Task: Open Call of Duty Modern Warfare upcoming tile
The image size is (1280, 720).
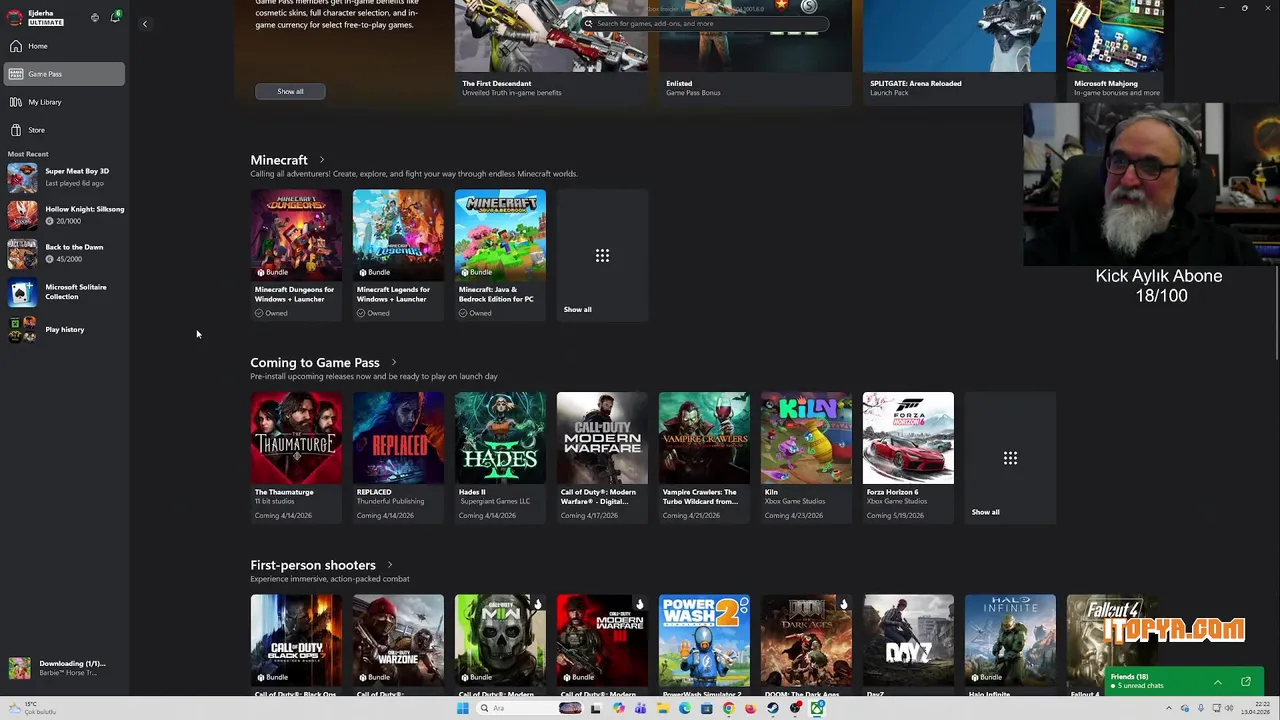Action: pos(602,457)
